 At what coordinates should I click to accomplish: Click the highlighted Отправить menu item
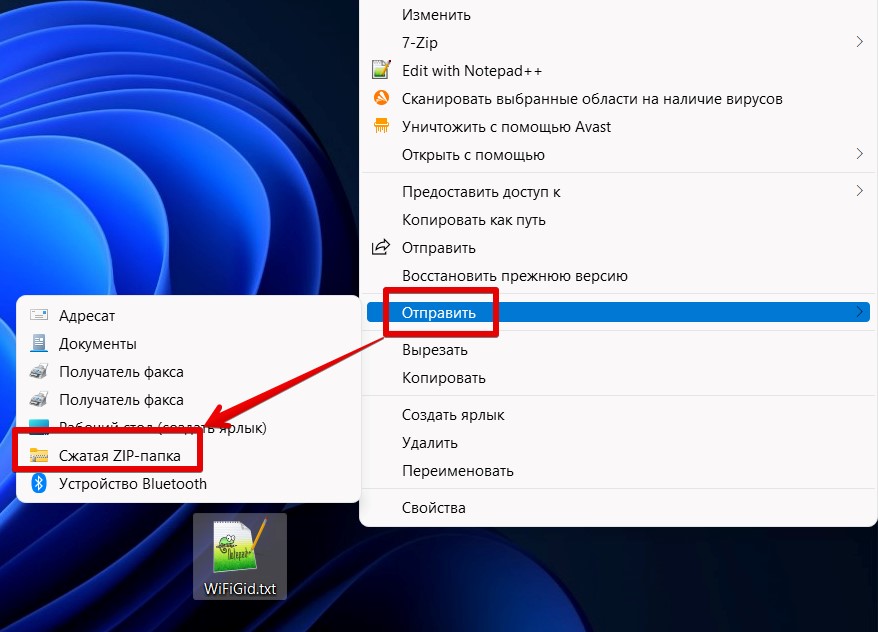pos(618,312)
